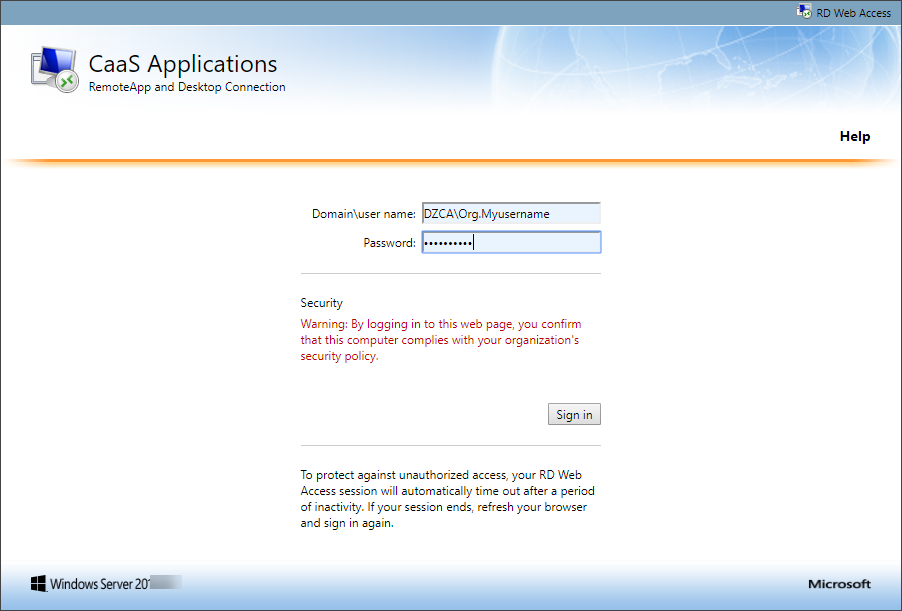Click the red security warning text
This screenshot has height=611, width=902.
pos(440,340)
